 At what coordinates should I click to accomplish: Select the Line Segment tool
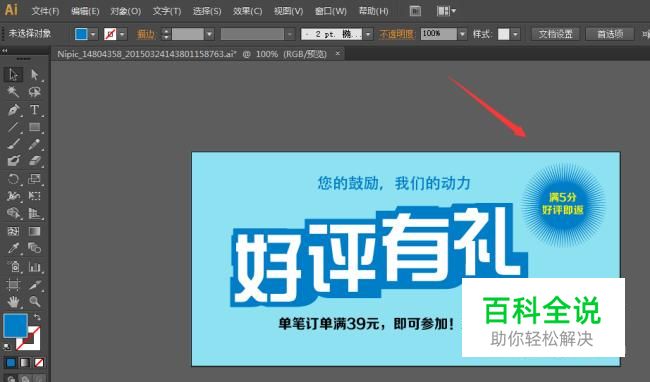(13, 127)
